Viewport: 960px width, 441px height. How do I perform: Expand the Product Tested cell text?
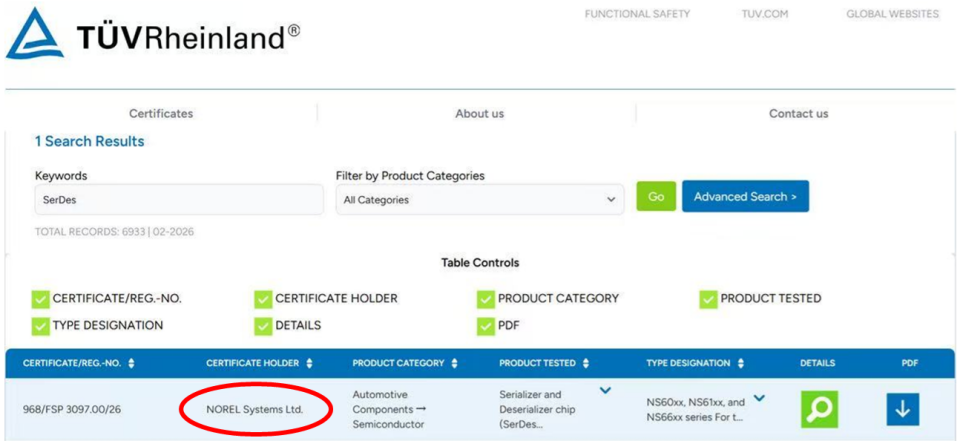[605, 390]
